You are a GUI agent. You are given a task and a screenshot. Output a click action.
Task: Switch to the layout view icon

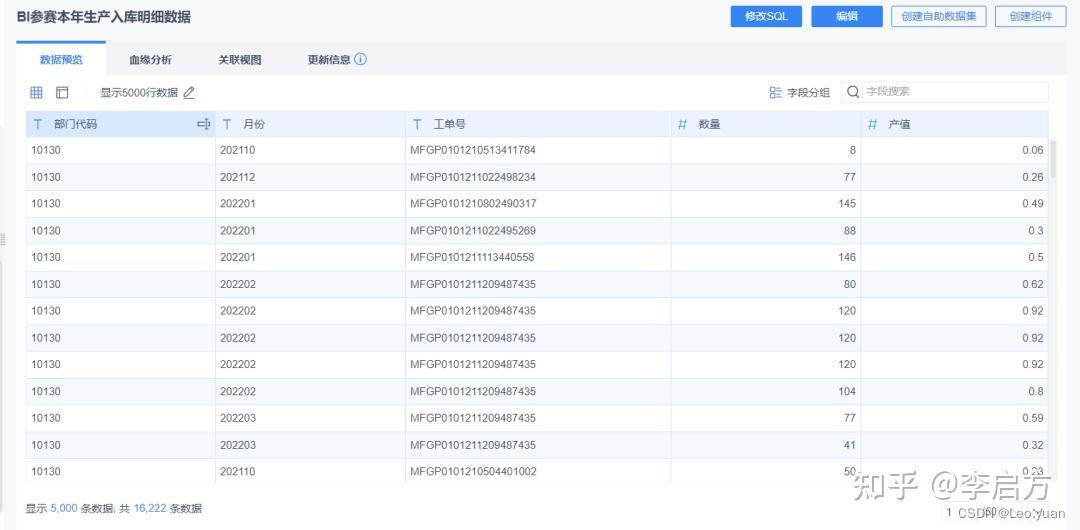[x=62, y=92]
